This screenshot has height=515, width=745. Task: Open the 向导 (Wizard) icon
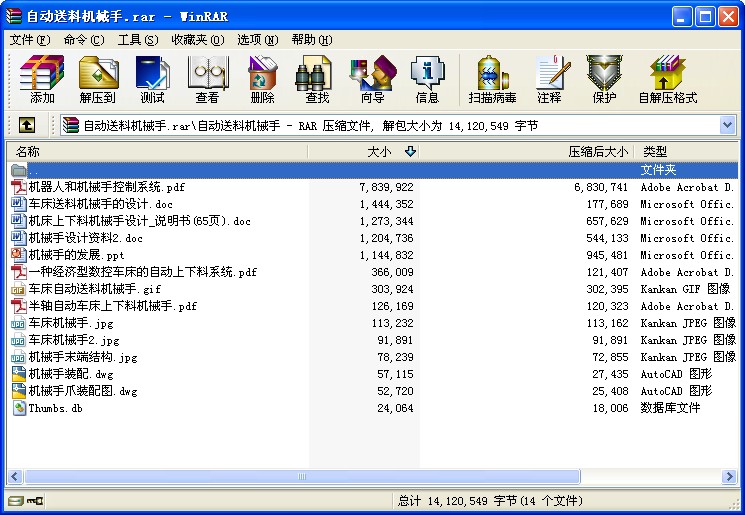[x=372, y=79]
